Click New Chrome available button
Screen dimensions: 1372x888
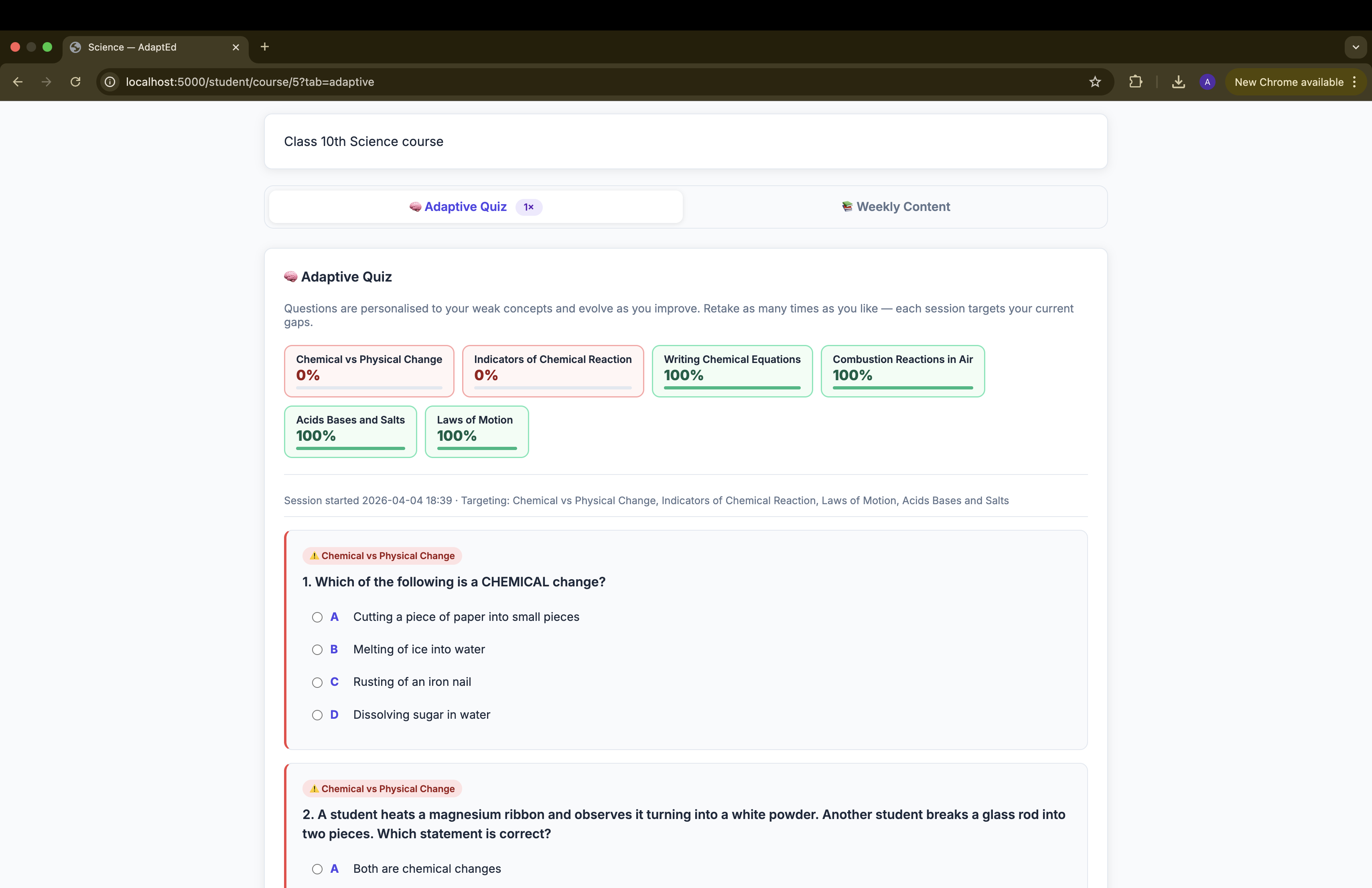click(x=1288, y=82)
